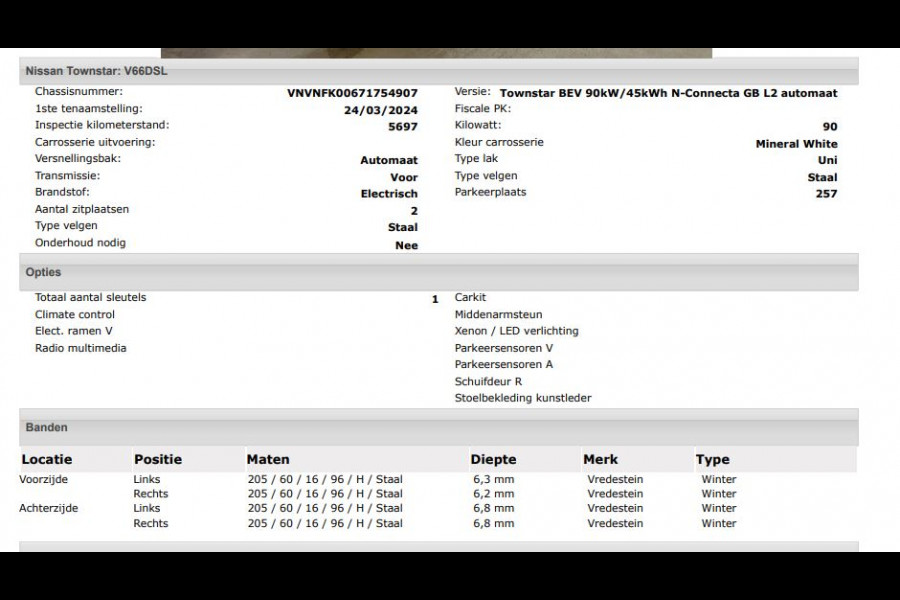Select the Climate control option
The image size is (900, 600).
[x=75, y=315]
